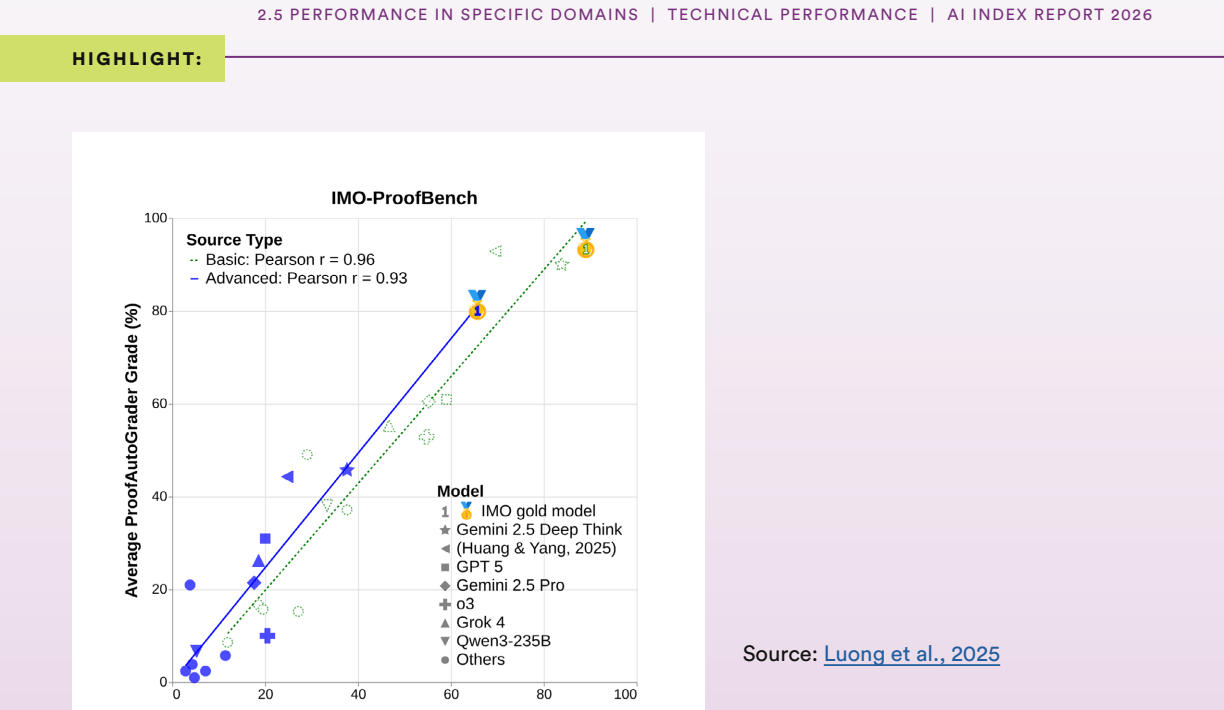Click the x-axis tick label 60

point(452,694)
